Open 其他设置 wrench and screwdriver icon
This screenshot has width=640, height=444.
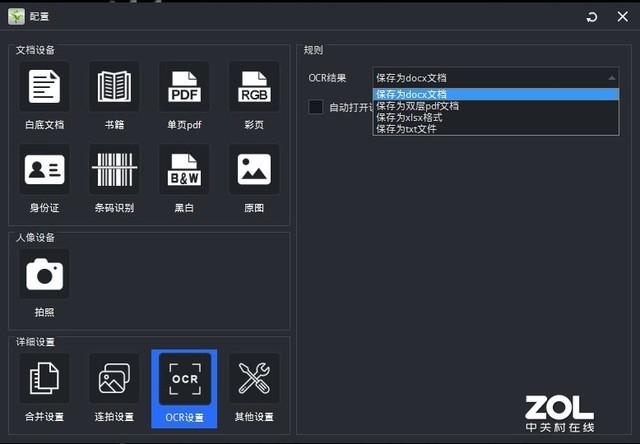(x=254, y=379)
